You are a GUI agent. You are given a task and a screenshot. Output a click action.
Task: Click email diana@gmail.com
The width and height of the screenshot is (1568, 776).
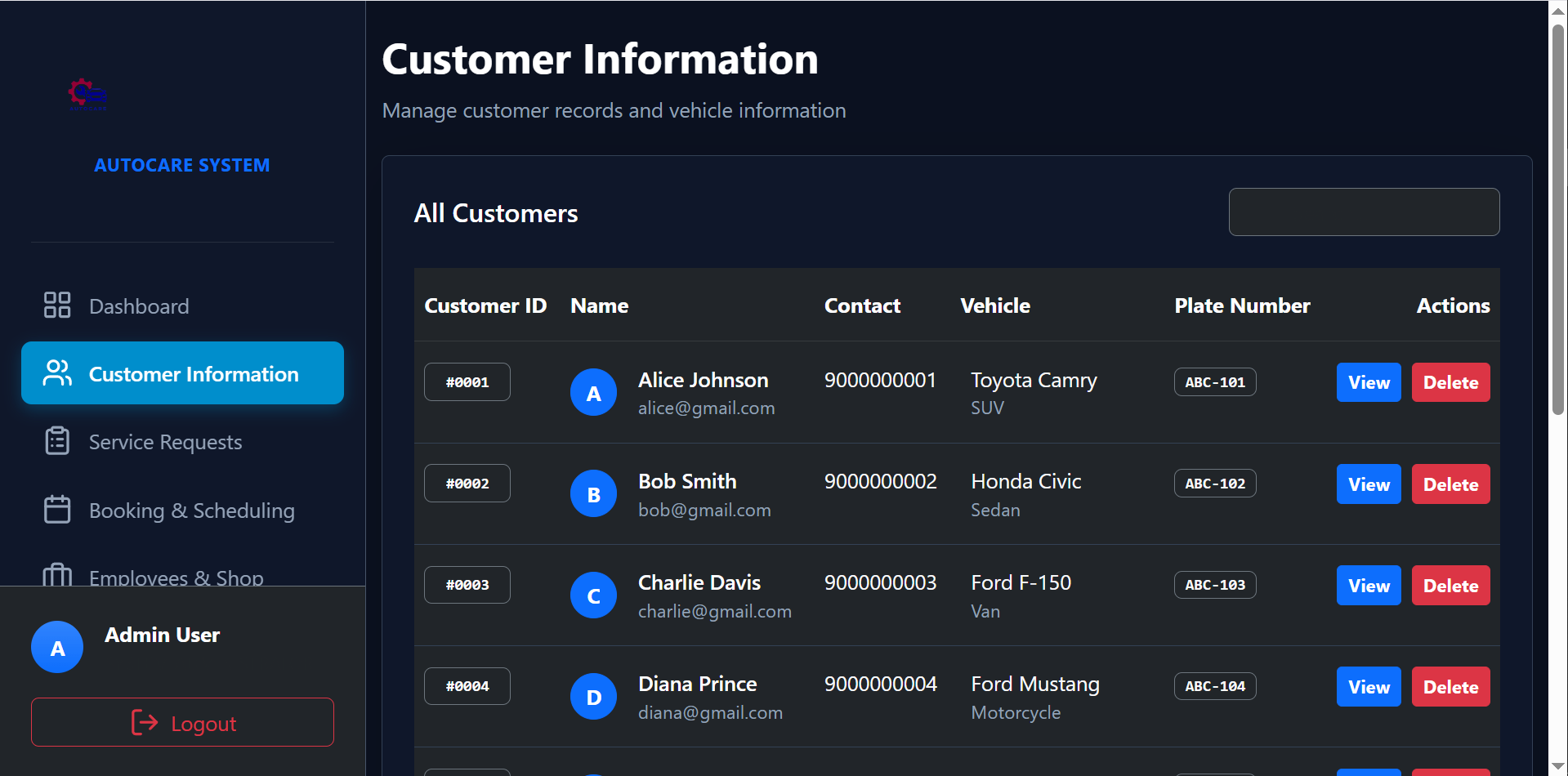710,712
